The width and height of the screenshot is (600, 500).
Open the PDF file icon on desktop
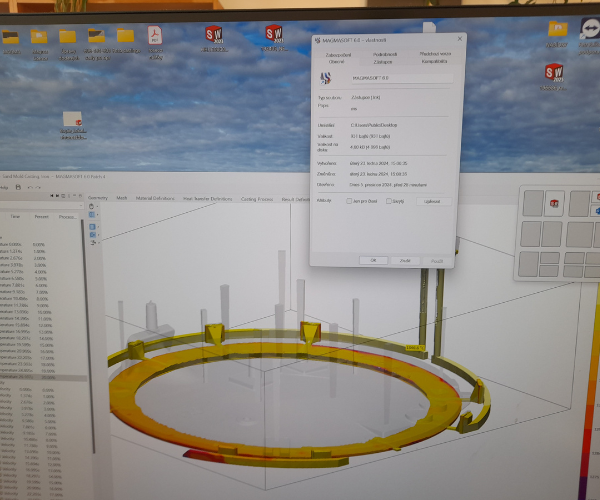[156, 36]
